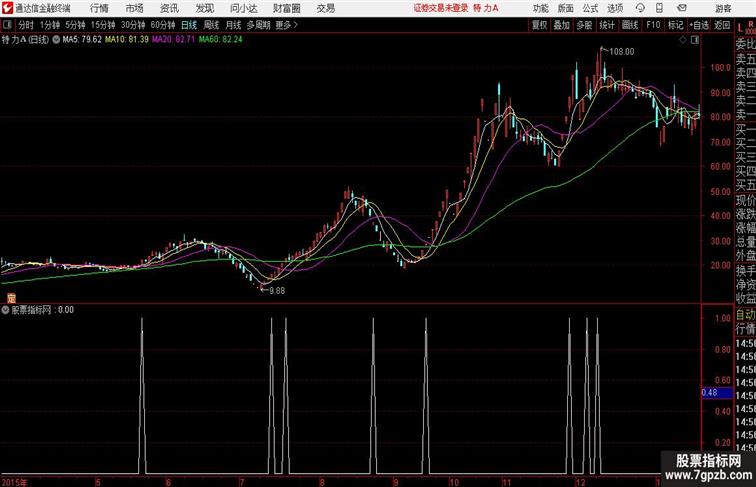756x487 pixels.
Task: Click the customer service headset icon
Action: coord(640,8)
